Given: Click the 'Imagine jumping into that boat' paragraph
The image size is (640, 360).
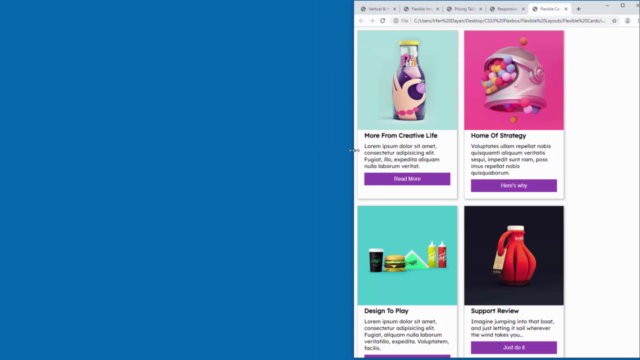Looking at the screenshot, I should (512, 328).
